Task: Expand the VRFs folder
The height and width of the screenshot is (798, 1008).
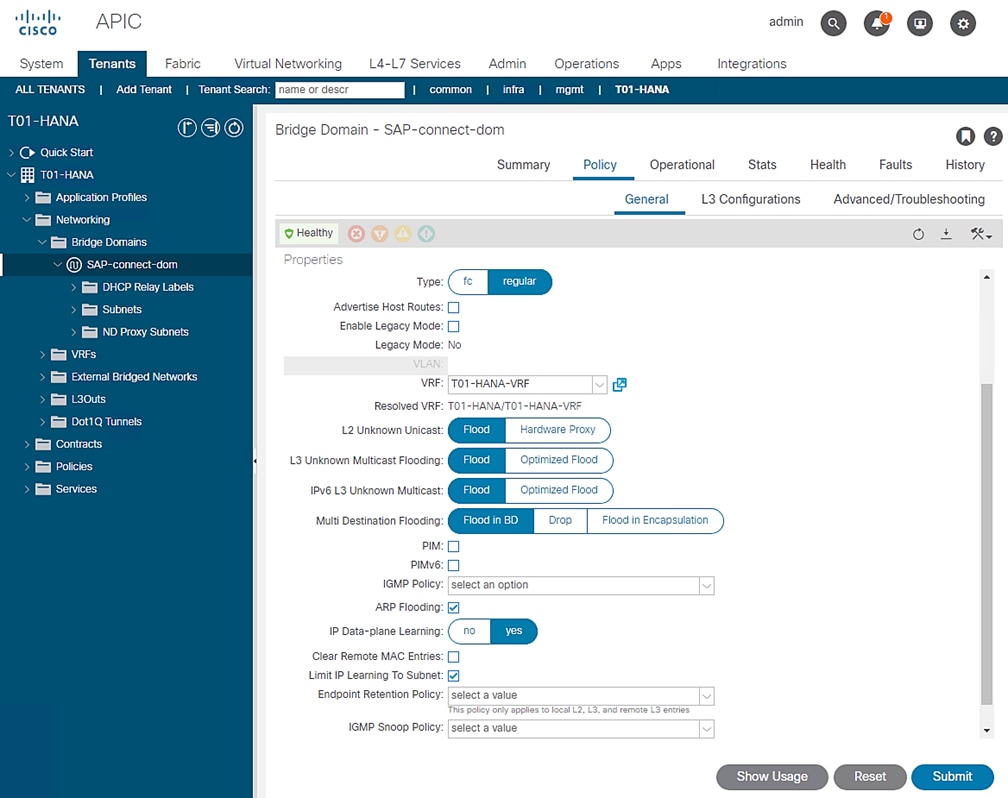Action: (x=42, y=355)
